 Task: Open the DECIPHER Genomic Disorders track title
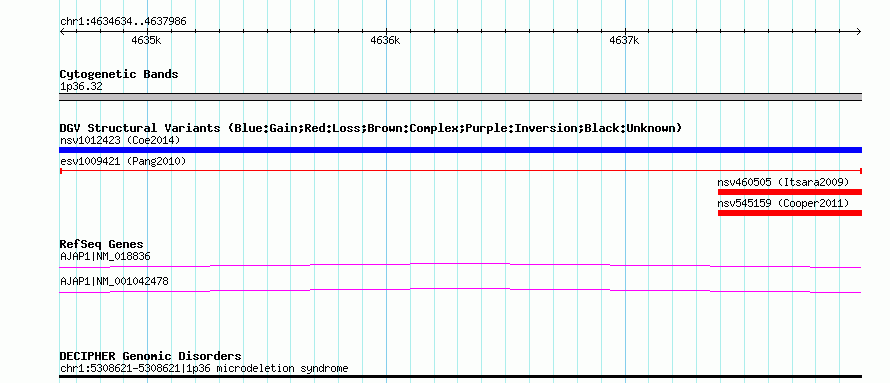pyautogui.click(x=150, y=356)
